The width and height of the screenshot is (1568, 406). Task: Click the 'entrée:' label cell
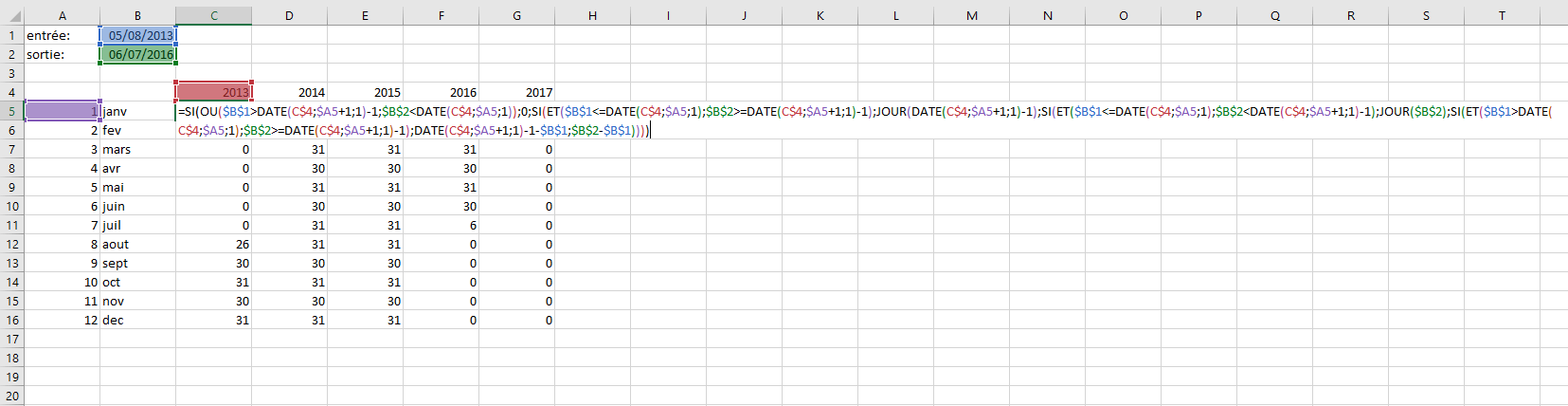[62, 35]
